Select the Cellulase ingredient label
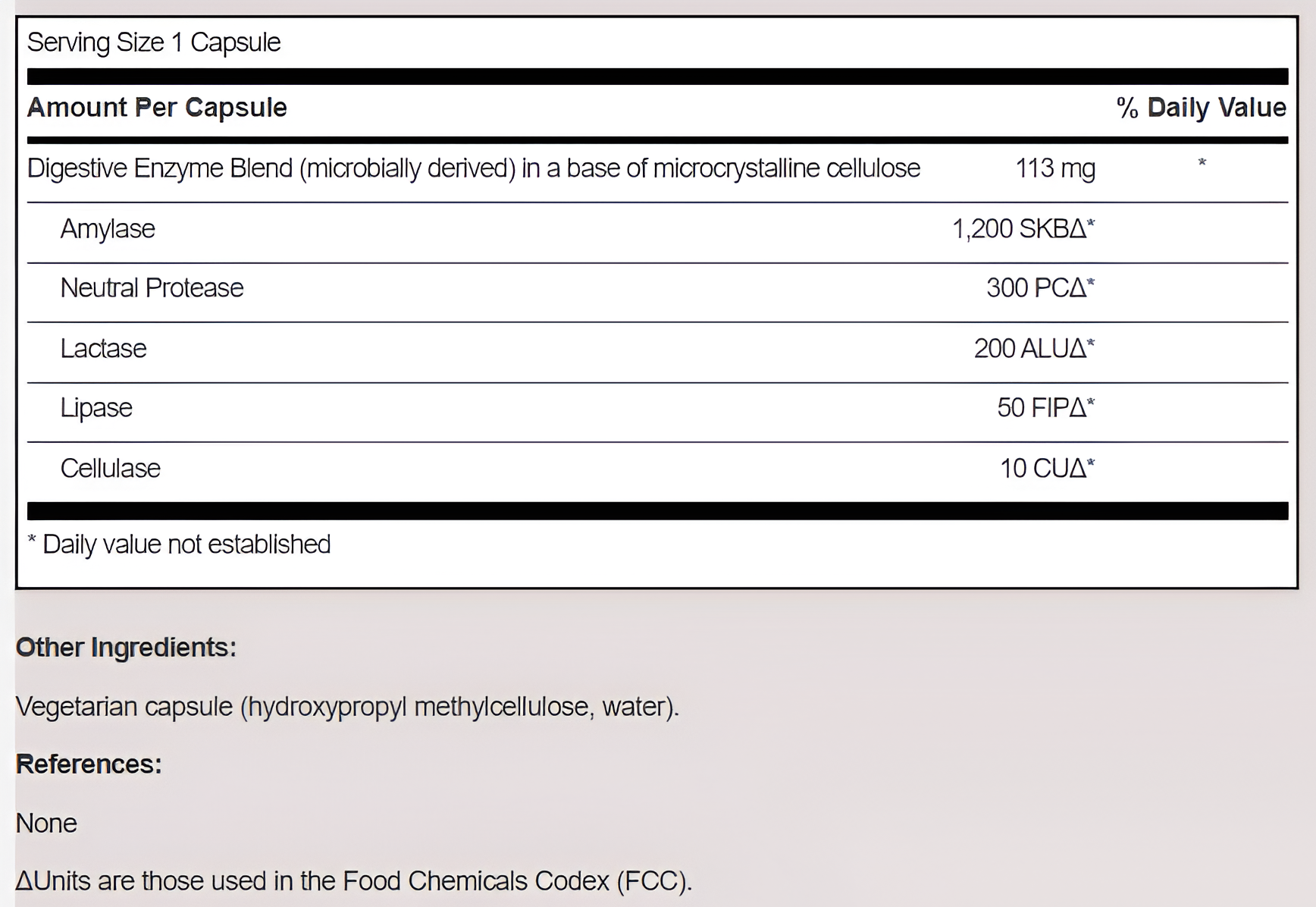Screen dimensions: 1316x907 coord(110,469)
